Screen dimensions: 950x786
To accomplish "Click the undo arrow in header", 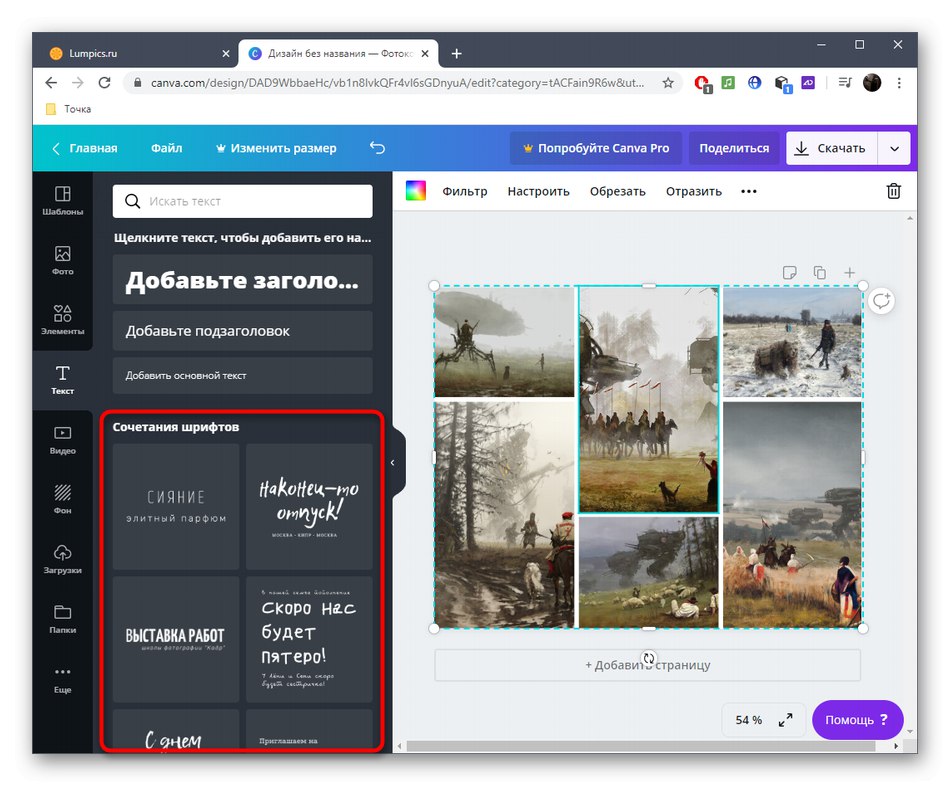I will tap(377, 148).
